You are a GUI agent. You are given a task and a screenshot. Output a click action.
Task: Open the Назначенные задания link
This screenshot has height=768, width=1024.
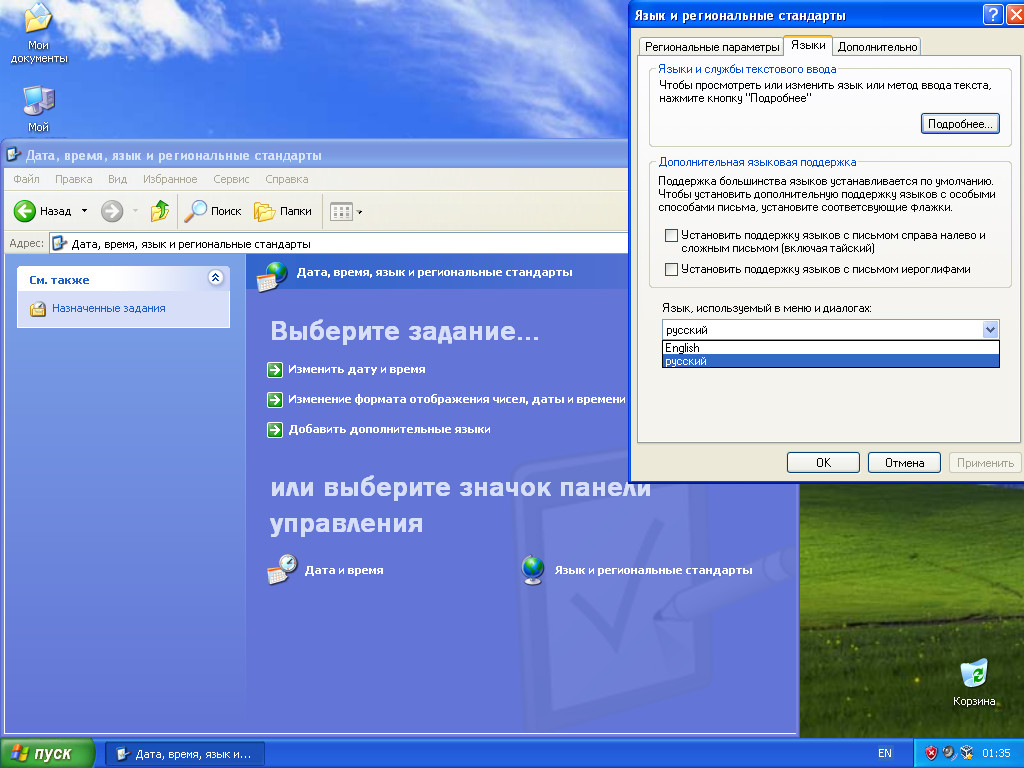click(108, 308)
